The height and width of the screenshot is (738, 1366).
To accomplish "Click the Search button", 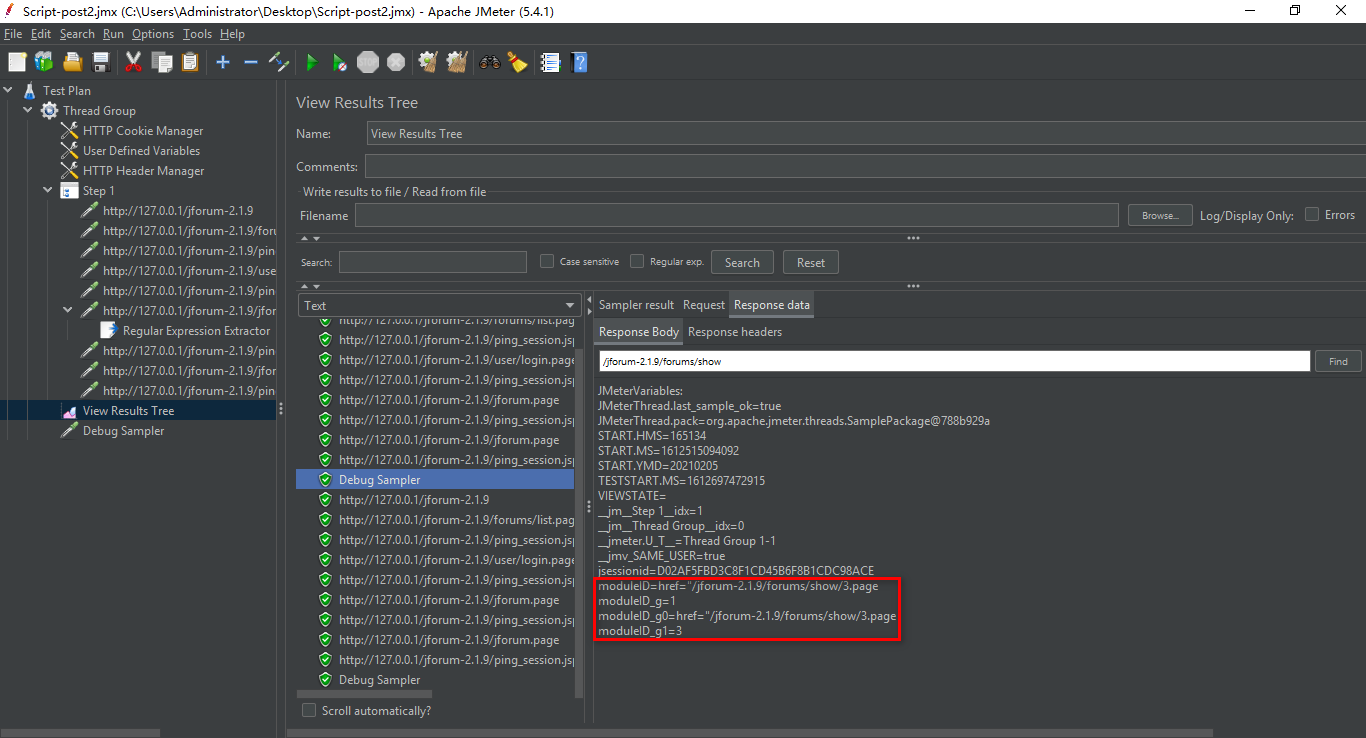I will 742,262.
